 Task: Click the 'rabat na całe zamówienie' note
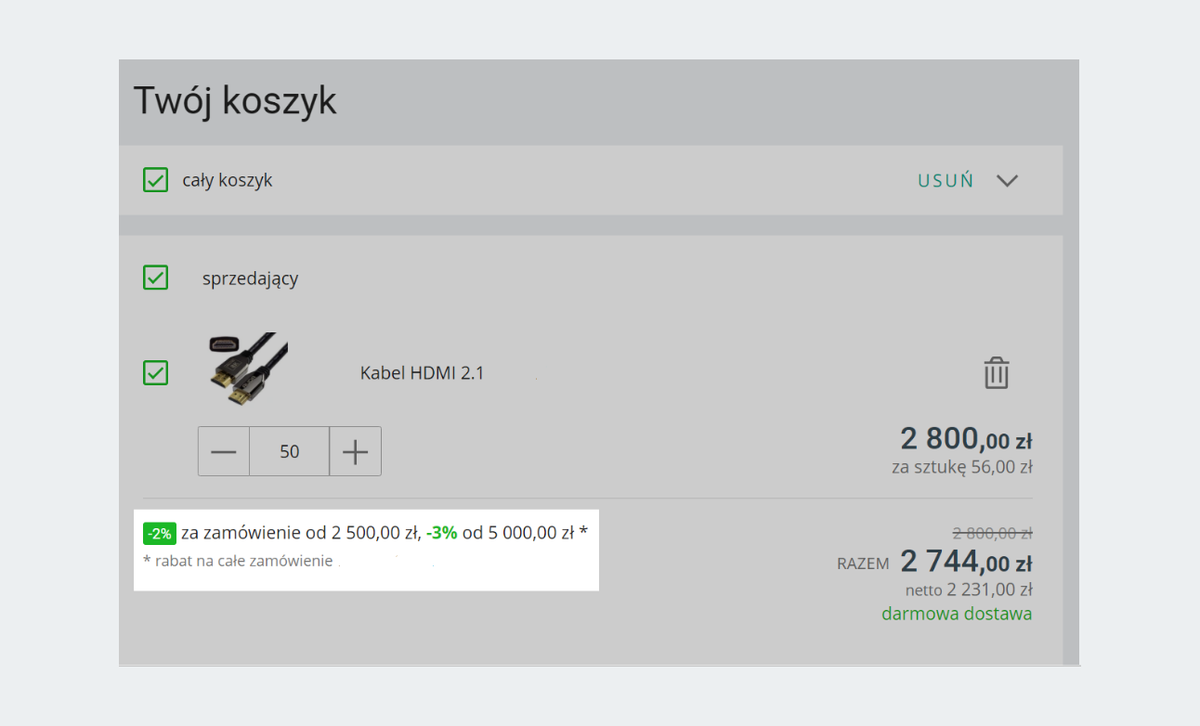coord(238,561)
